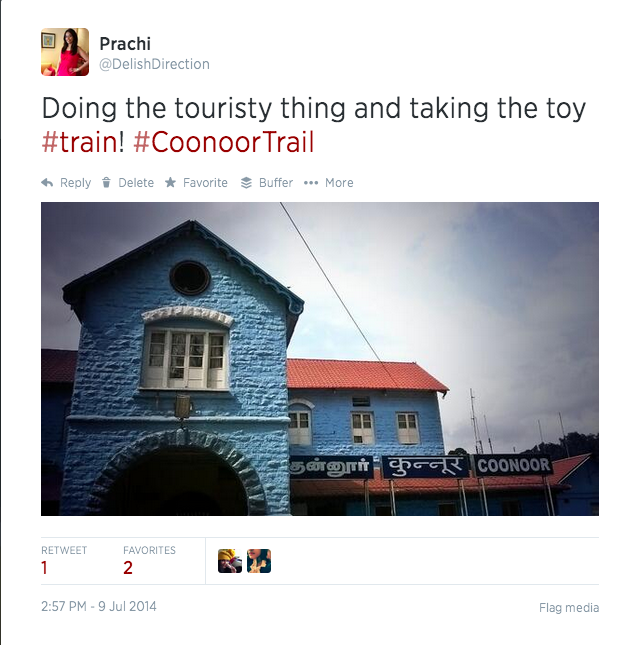Click the Flag media link
Viewport: 638px width, 645px height.
(x=569, y=607)
